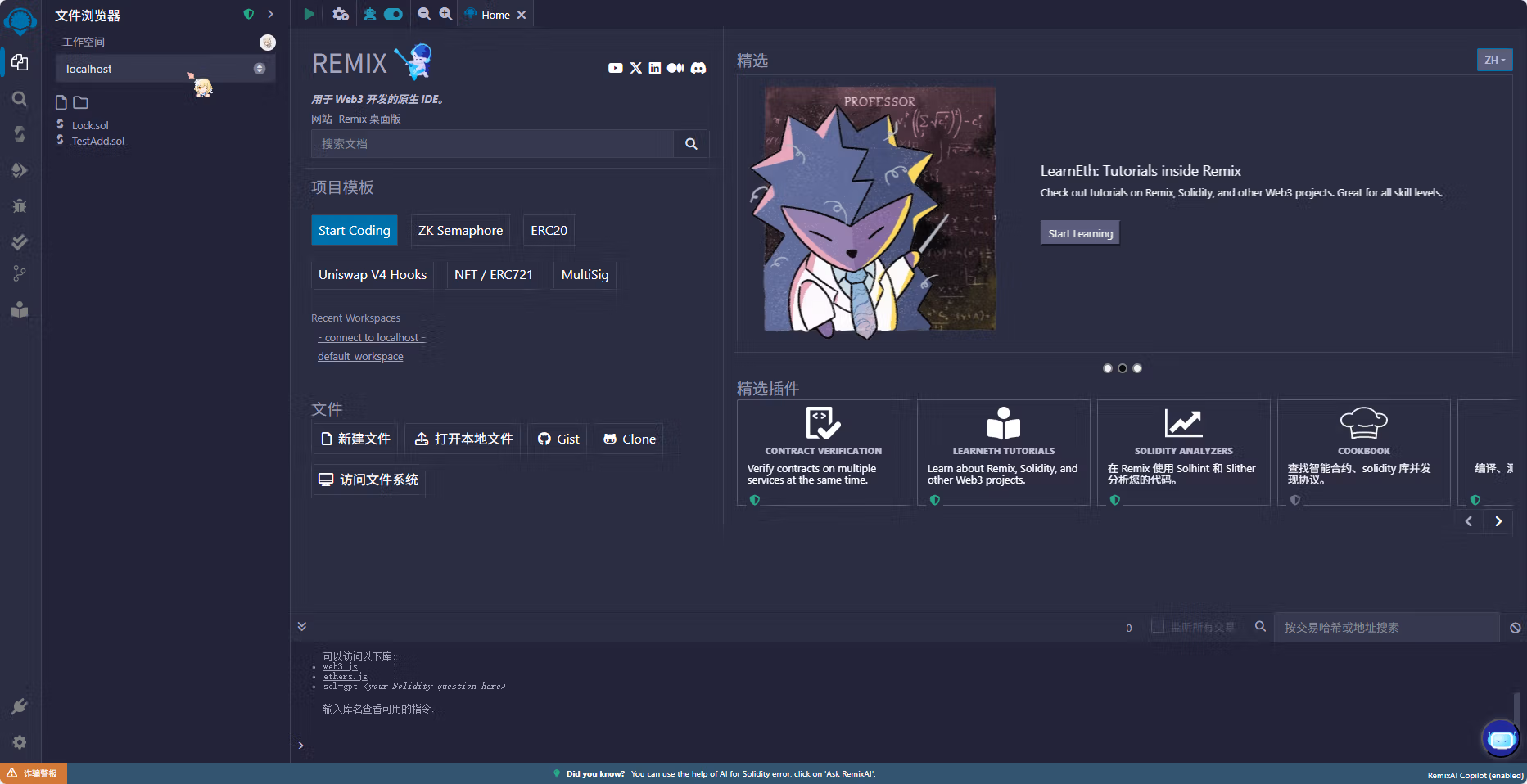
Task: Open the Remix 桌面版 link
Action: 369,119
